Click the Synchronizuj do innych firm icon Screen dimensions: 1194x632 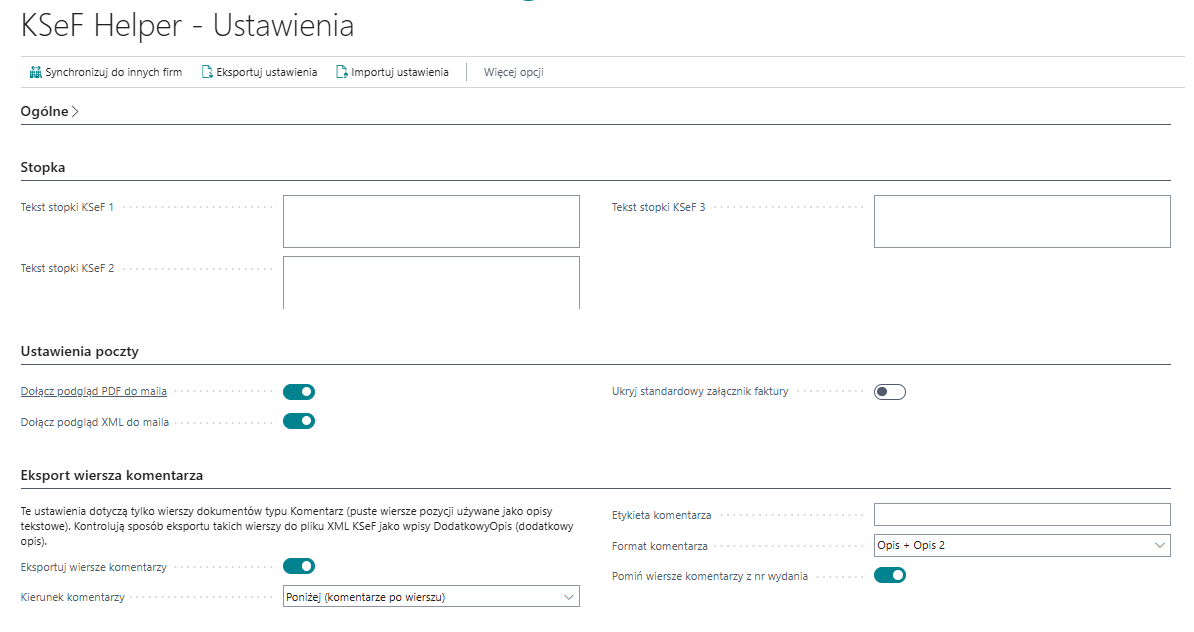click(x=35, y=72)
